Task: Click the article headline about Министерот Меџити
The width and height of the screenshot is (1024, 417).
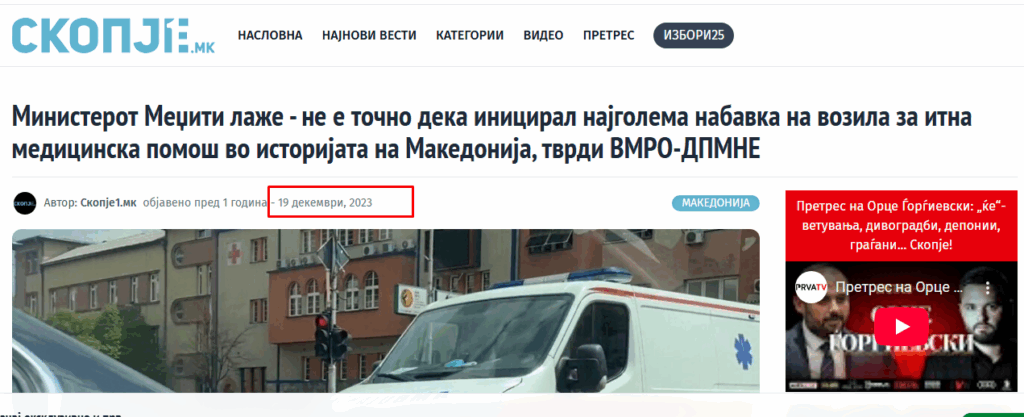Action: point(492,133)
